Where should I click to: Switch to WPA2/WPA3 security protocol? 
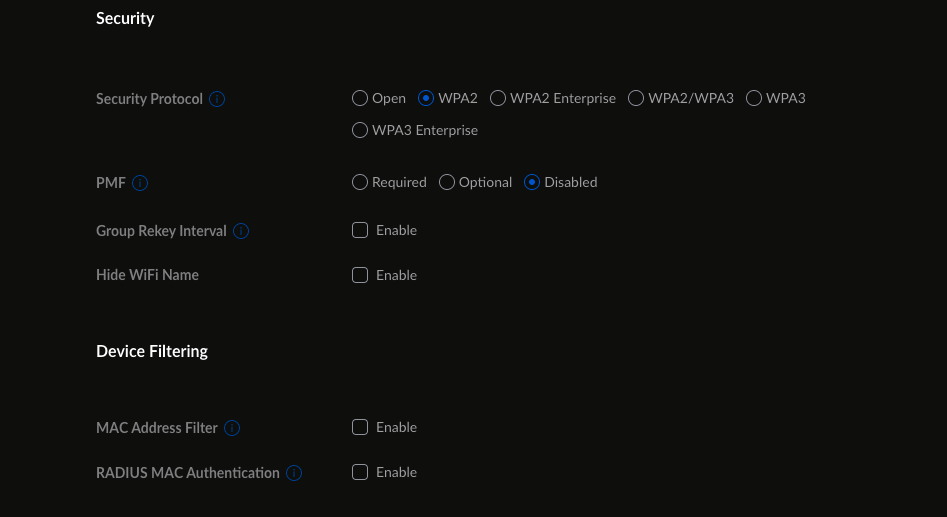[636, 98]
